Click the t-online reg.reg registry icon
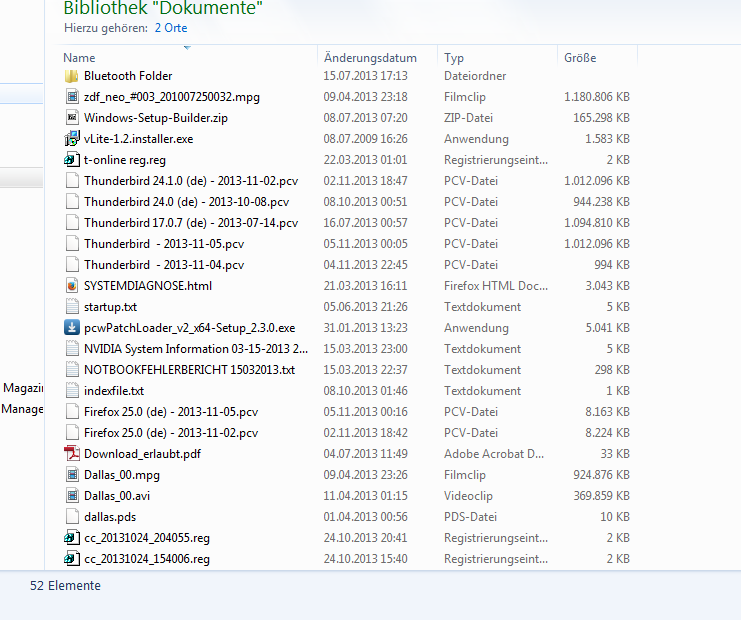 [x=72, y=160]
